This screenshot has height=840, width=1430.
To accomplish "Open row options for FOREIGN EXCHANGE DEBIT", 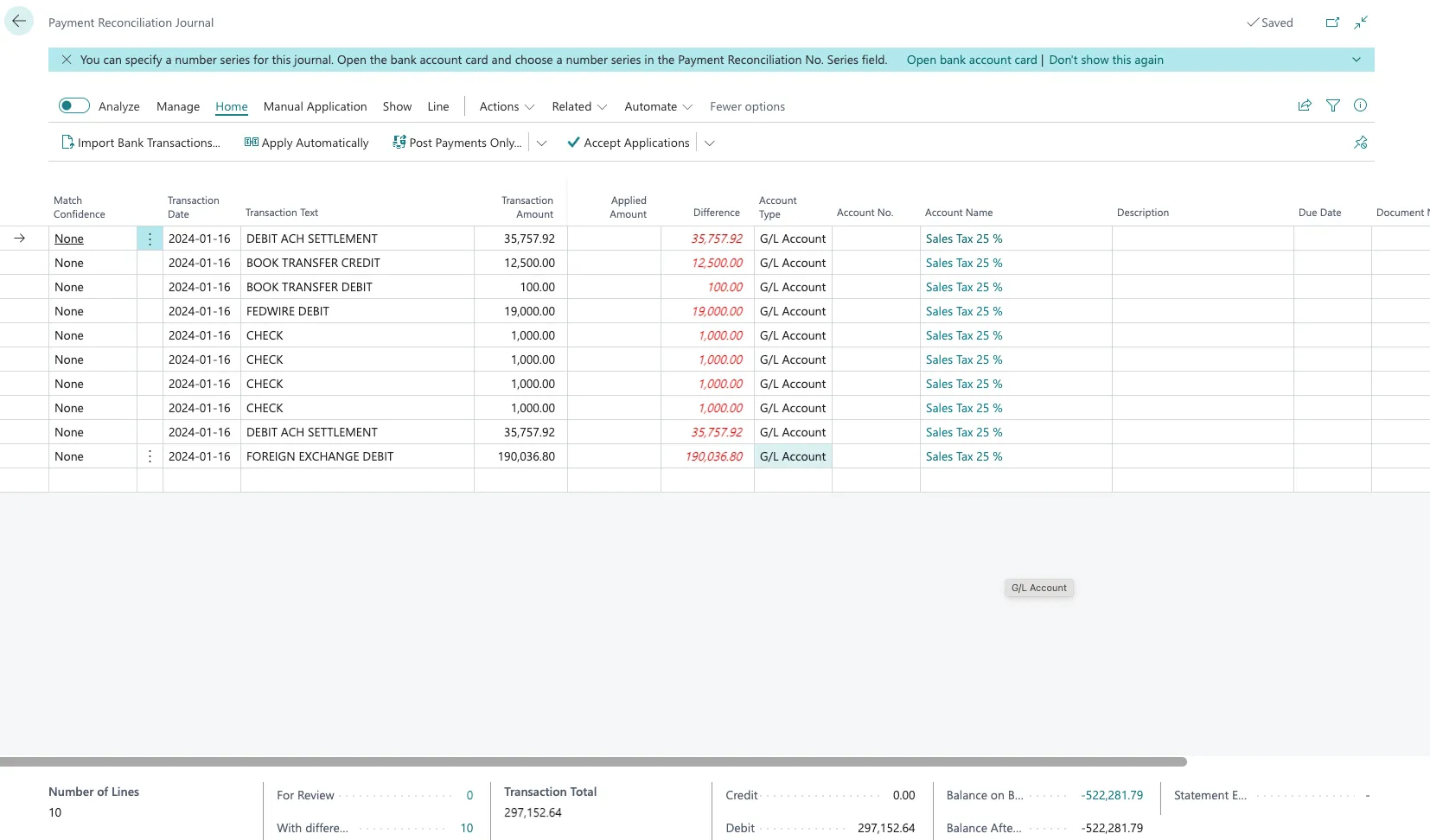I will click(x=150, y=456).
